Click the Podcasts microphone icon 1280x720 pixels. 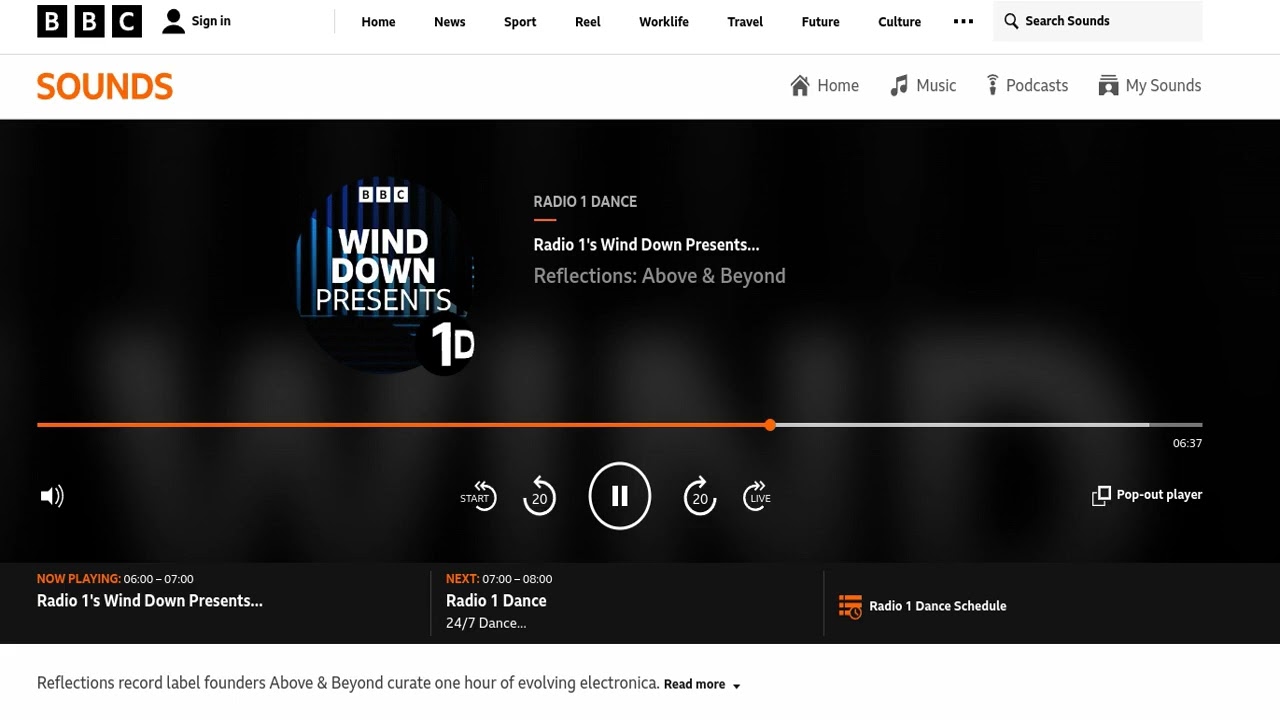tap(992, 85)
